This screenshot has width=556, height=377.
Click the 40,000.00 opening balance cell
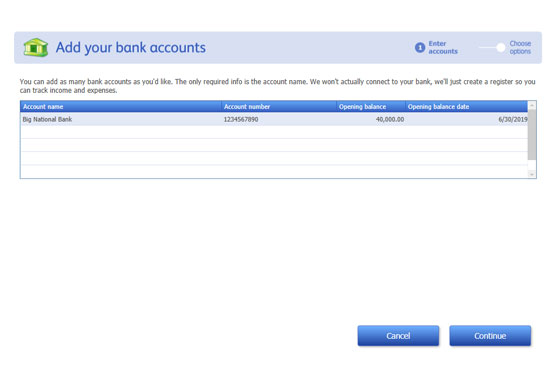[x=371, y=119]
